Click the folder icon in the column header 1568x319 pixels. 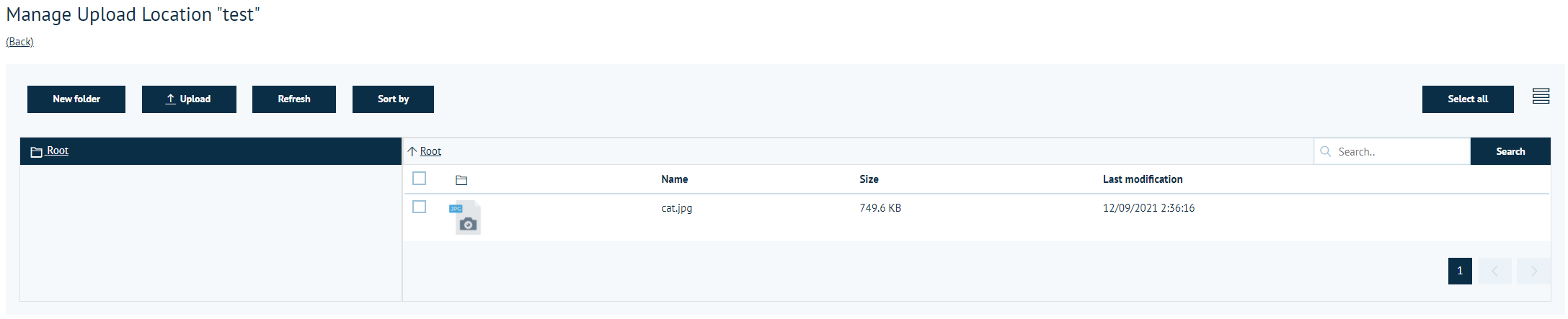[x=461, y=180]
